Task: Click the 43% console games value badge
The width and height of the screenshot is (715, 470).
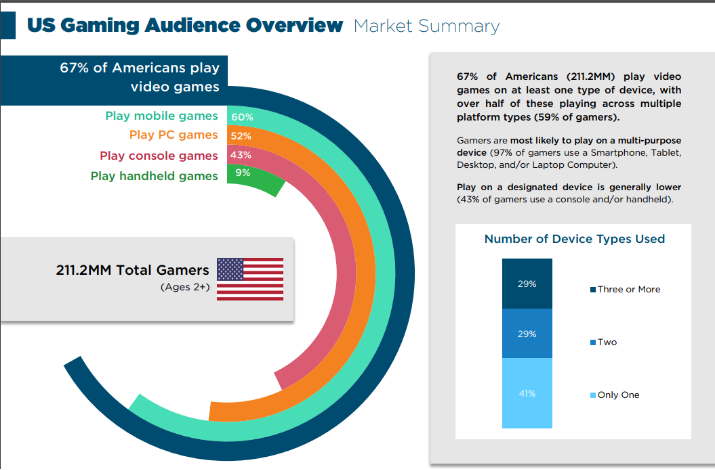Action: pyautogui.click(x=241, y=156)
